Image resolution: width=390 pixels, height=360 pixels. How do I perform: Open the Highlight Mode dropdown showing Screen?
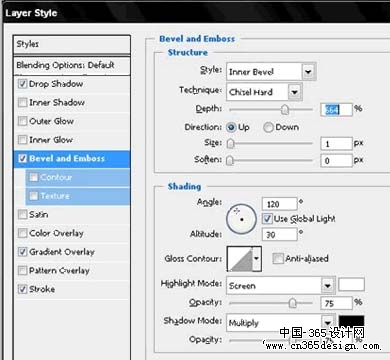click(x=280, y=285)
